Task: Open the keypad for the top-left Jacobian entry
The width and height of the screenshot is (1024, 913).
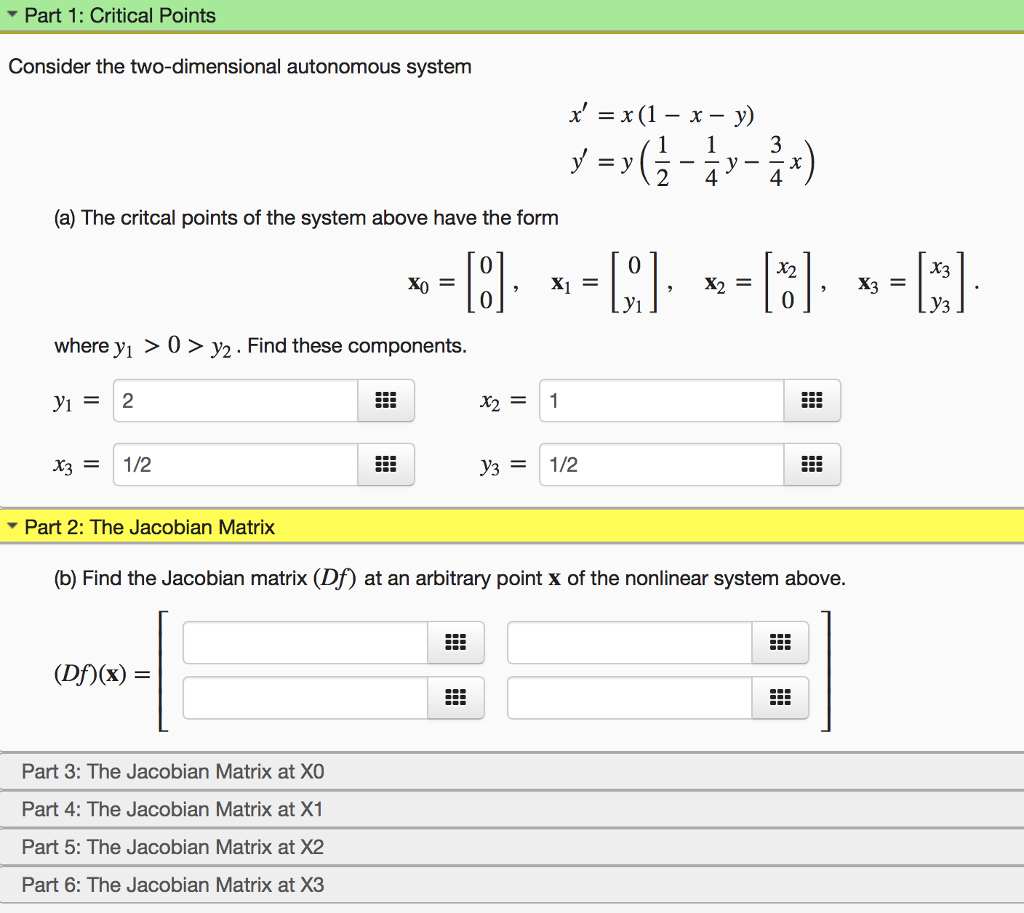Action: coord(456,642)
